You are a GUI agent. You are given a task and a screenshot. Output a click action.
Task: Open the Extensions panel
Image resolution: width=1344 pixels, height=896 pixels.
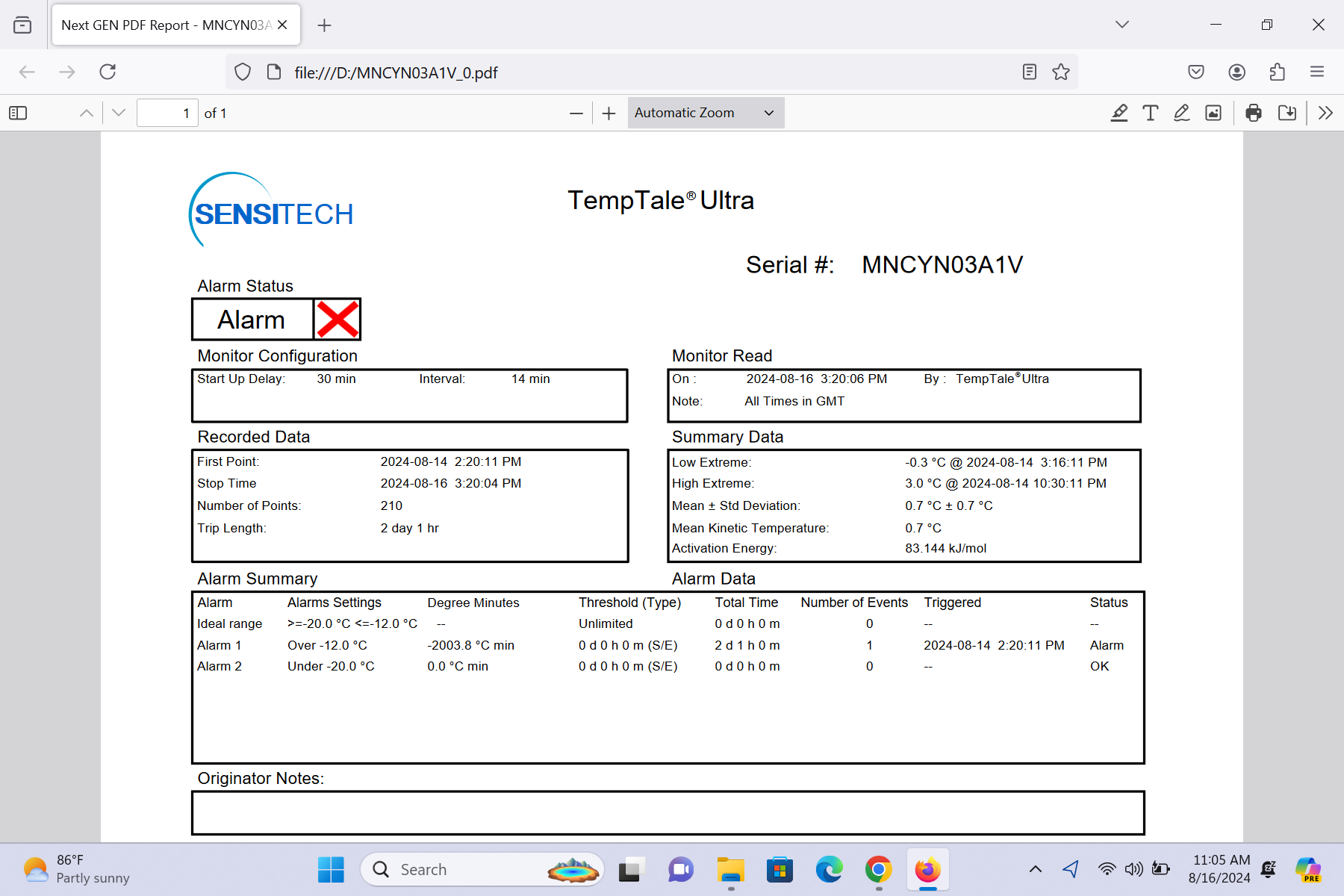point(1277,72)
